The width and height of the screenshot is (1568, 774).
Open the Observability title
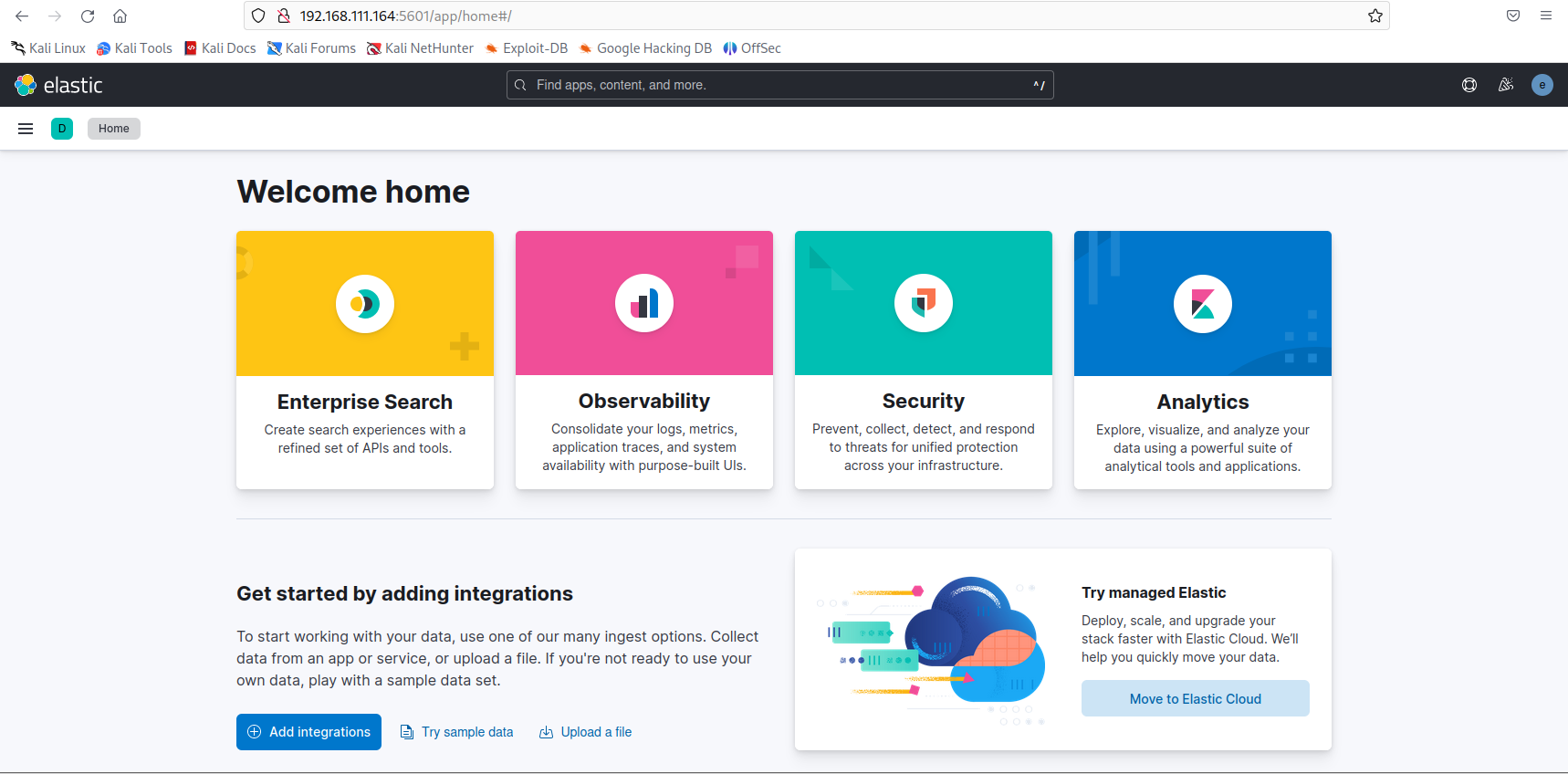[x=644, y=401]
